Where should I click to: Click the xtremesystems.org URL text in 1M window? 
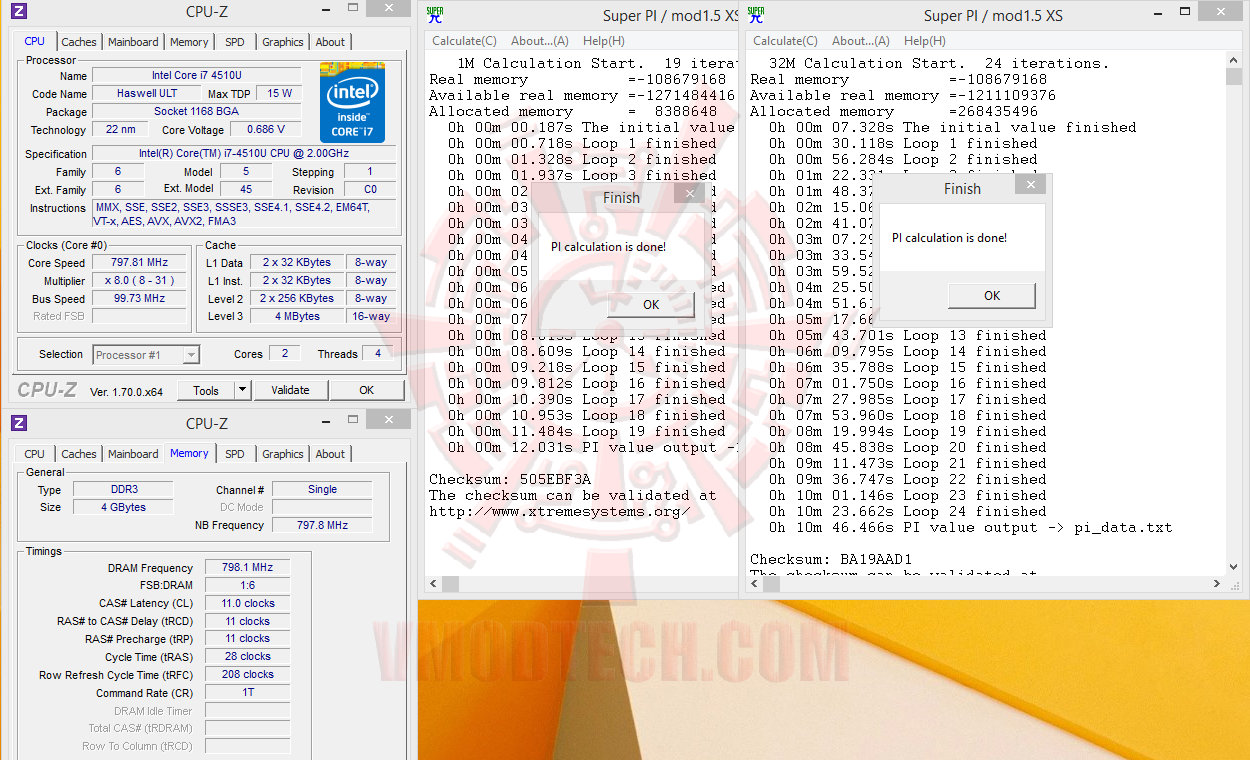560,511
